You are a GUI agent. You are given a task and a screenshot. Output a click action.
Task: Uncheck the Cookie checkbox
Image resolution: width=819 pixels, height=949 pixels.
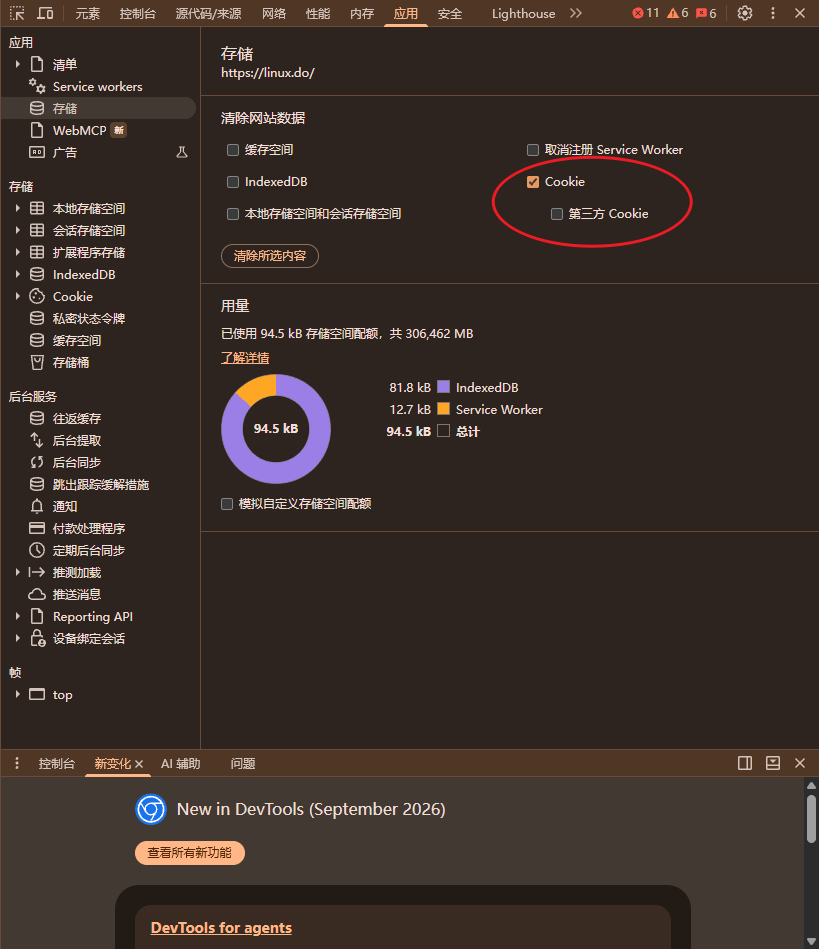(x=533, y=182)
